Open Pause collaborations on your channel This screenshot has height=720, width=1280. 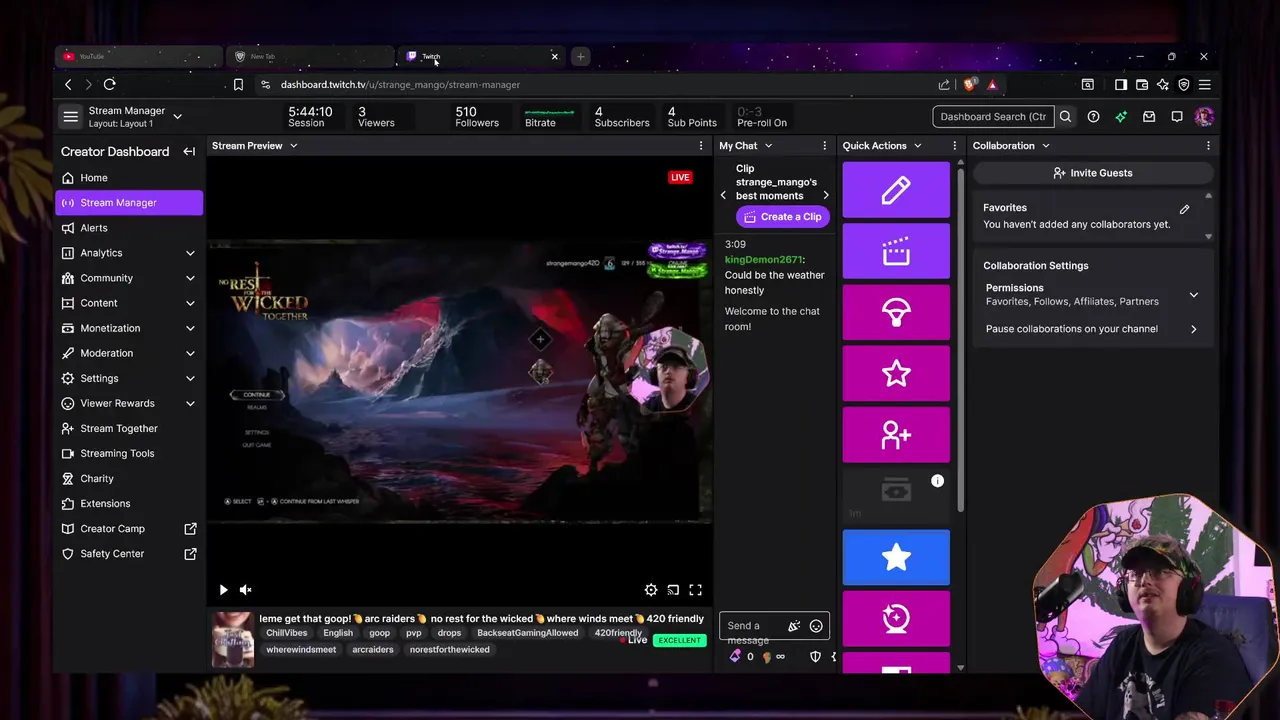coord(1092,329)
